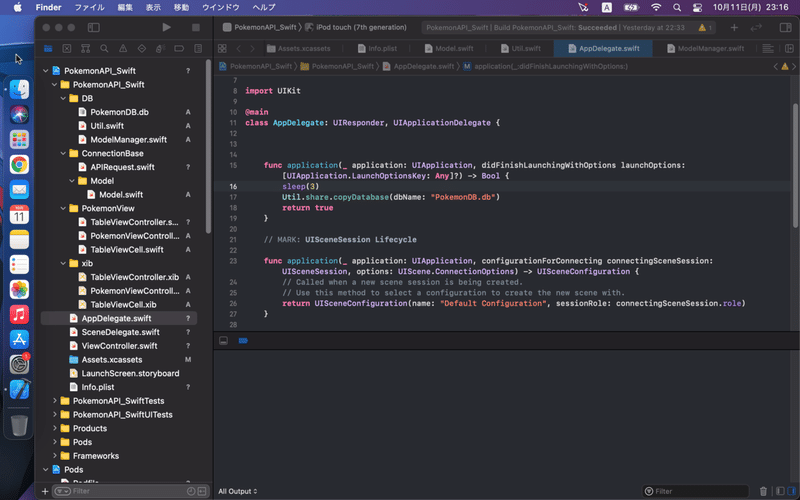Click the Library plus button in toolbar
800x500 pixels.
pyautogui.click(x=734, y=28)
